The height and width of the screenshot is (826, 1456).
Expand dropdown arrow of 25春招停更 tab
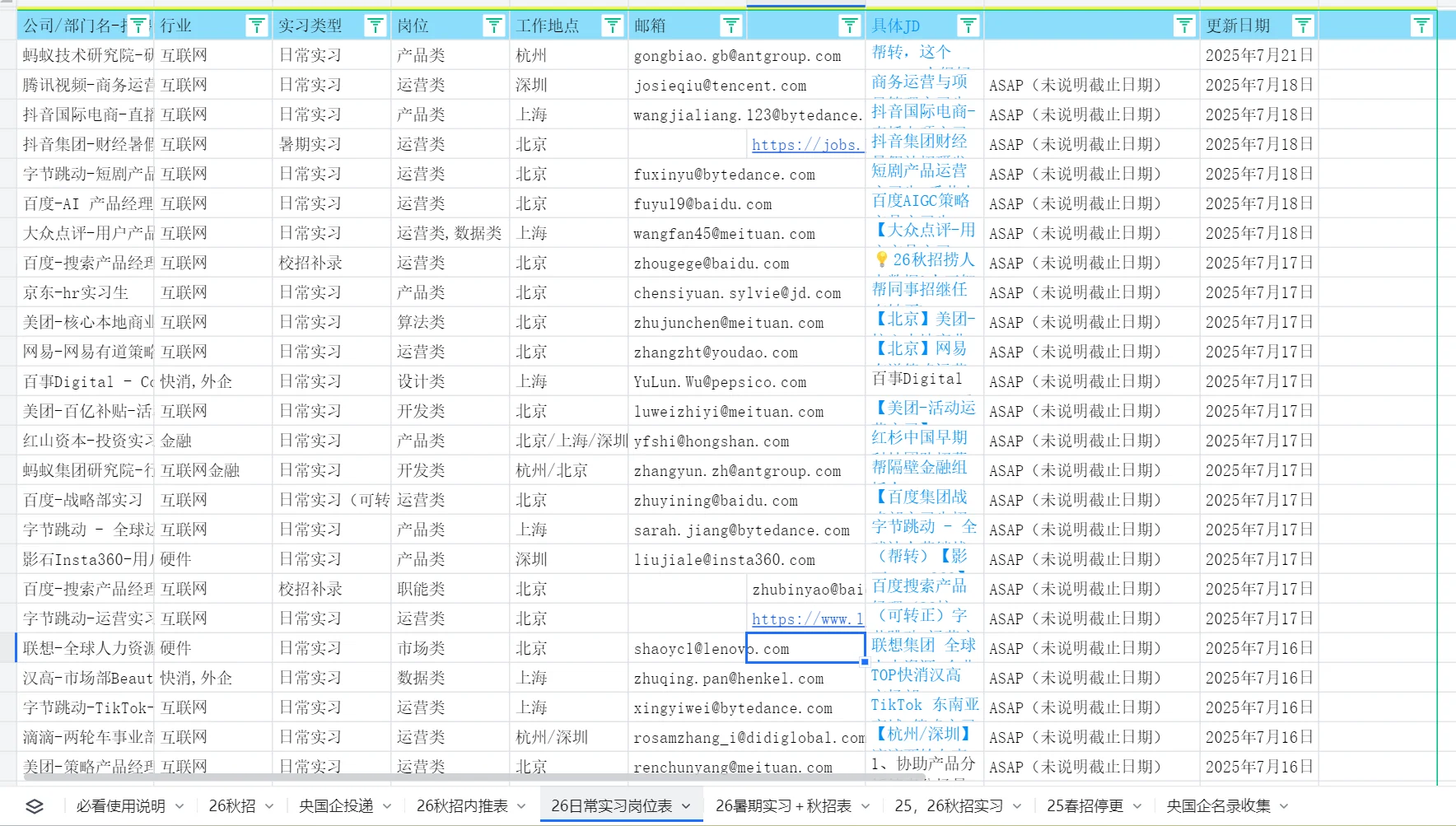pos(1137,806)
